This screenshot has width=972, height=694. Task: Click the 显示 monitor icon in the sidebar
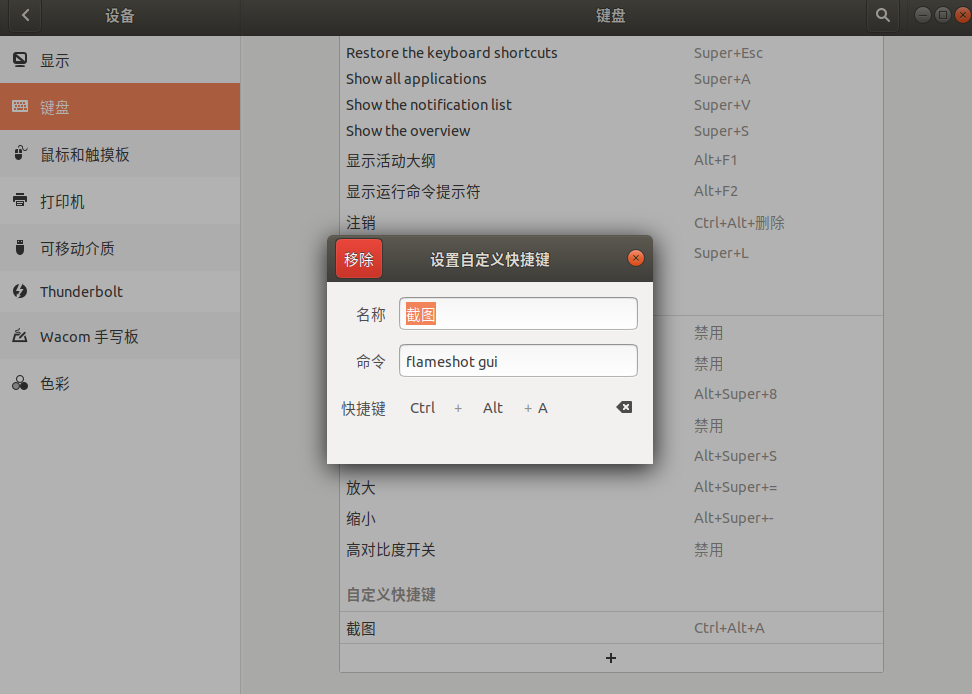(x=20, y=60)
